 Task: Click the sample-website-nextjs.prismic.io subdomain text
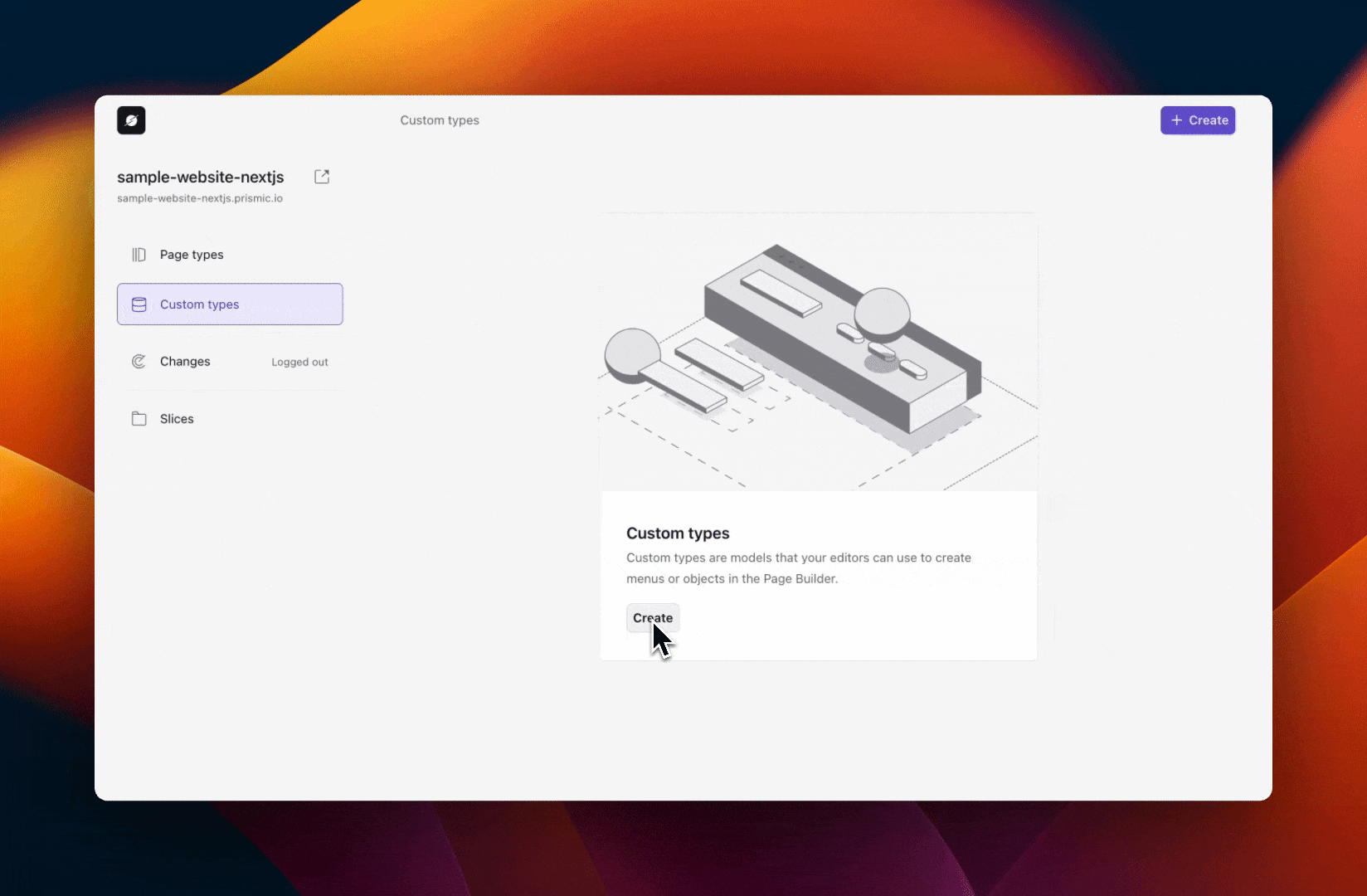199,198
